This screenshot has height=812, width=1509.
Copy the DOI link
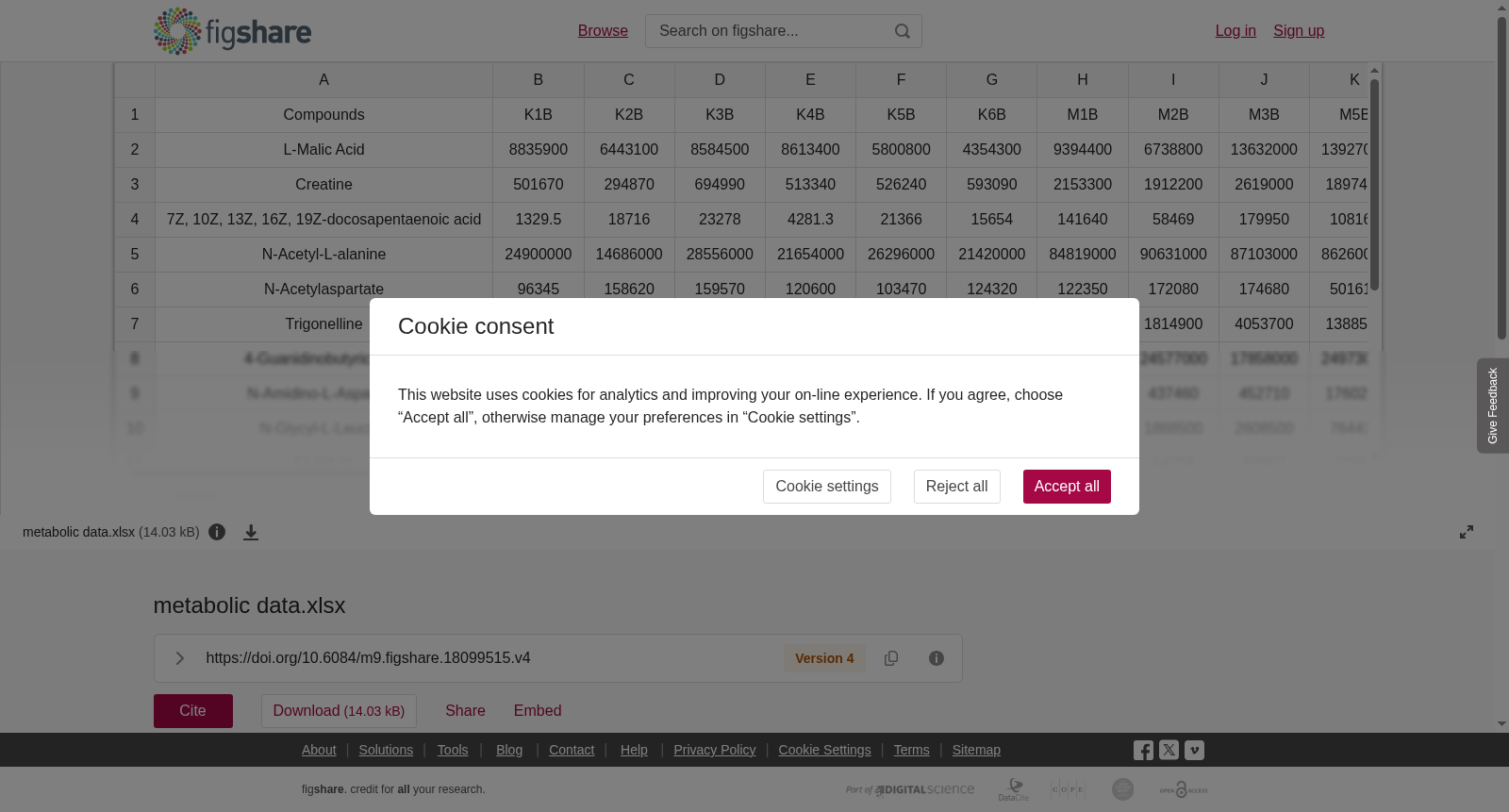(891, 658)
